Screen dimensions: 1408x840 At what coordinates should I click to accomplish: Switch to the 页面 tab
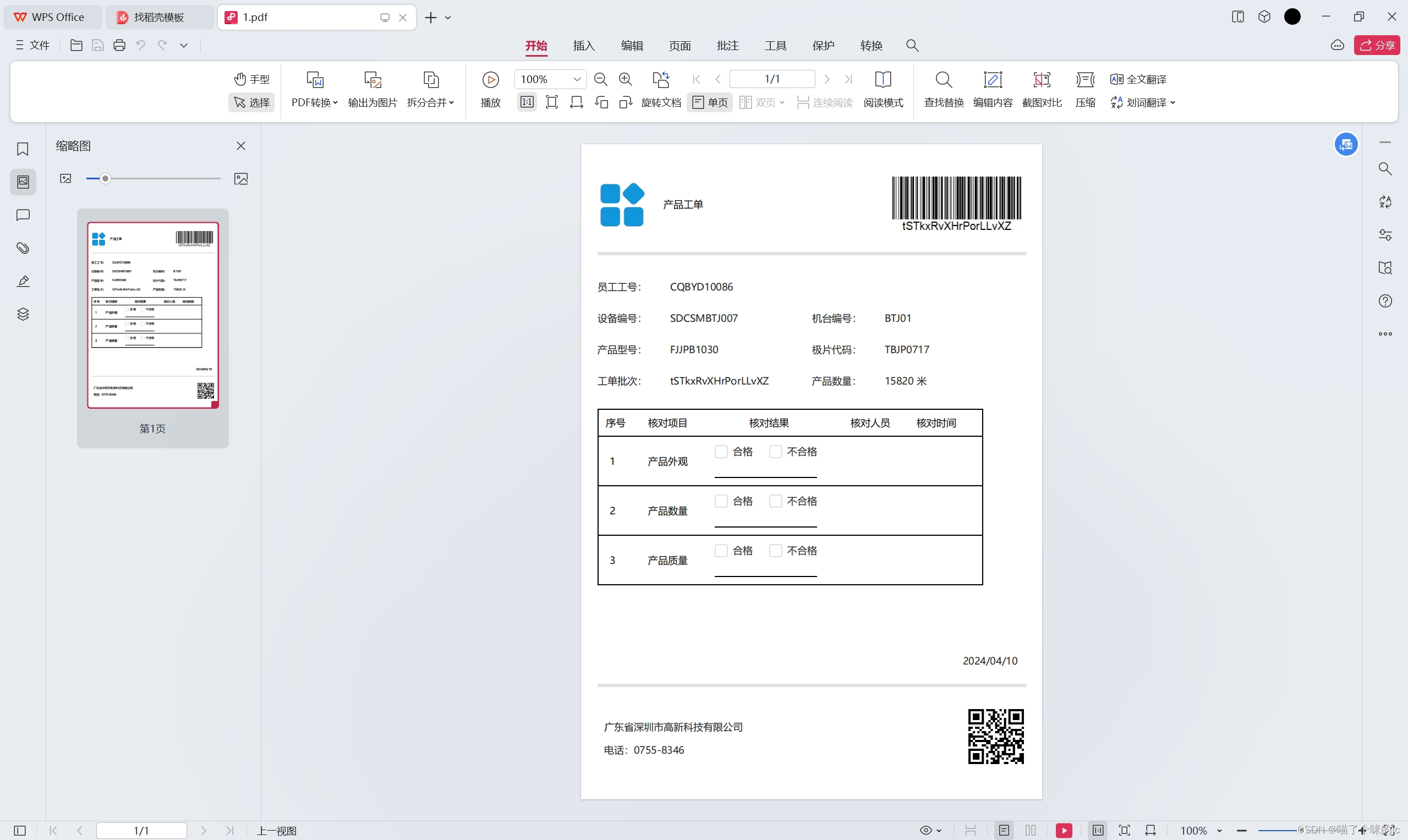tap(680, 46)
